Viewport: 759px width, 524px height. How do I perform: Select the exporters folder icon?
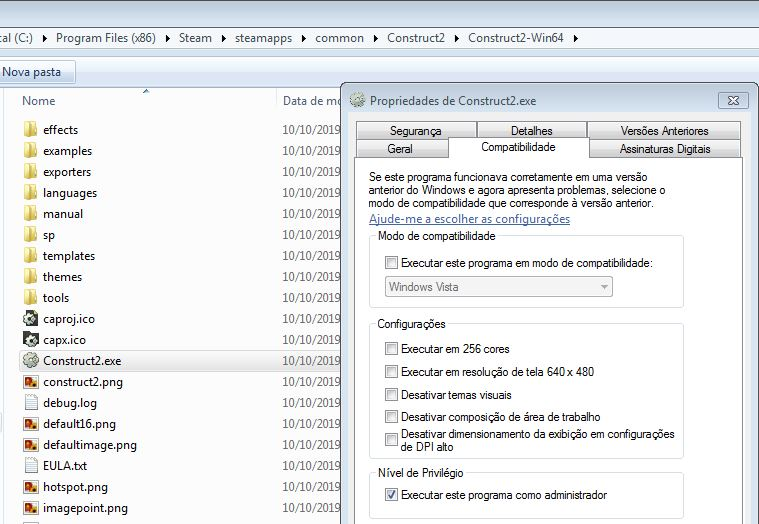click(x=30, y=172)
